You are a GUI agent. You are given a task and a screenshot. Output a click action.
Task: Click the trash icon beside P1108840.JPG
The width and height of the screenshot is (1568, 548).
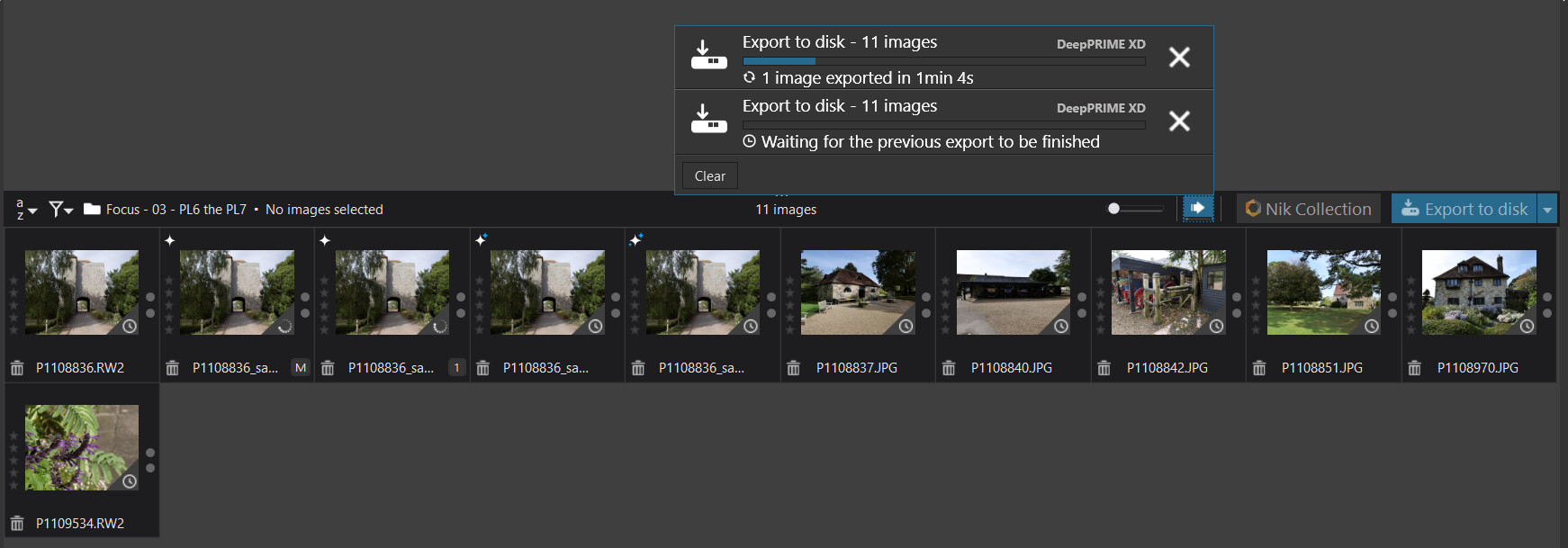(949, 368)
